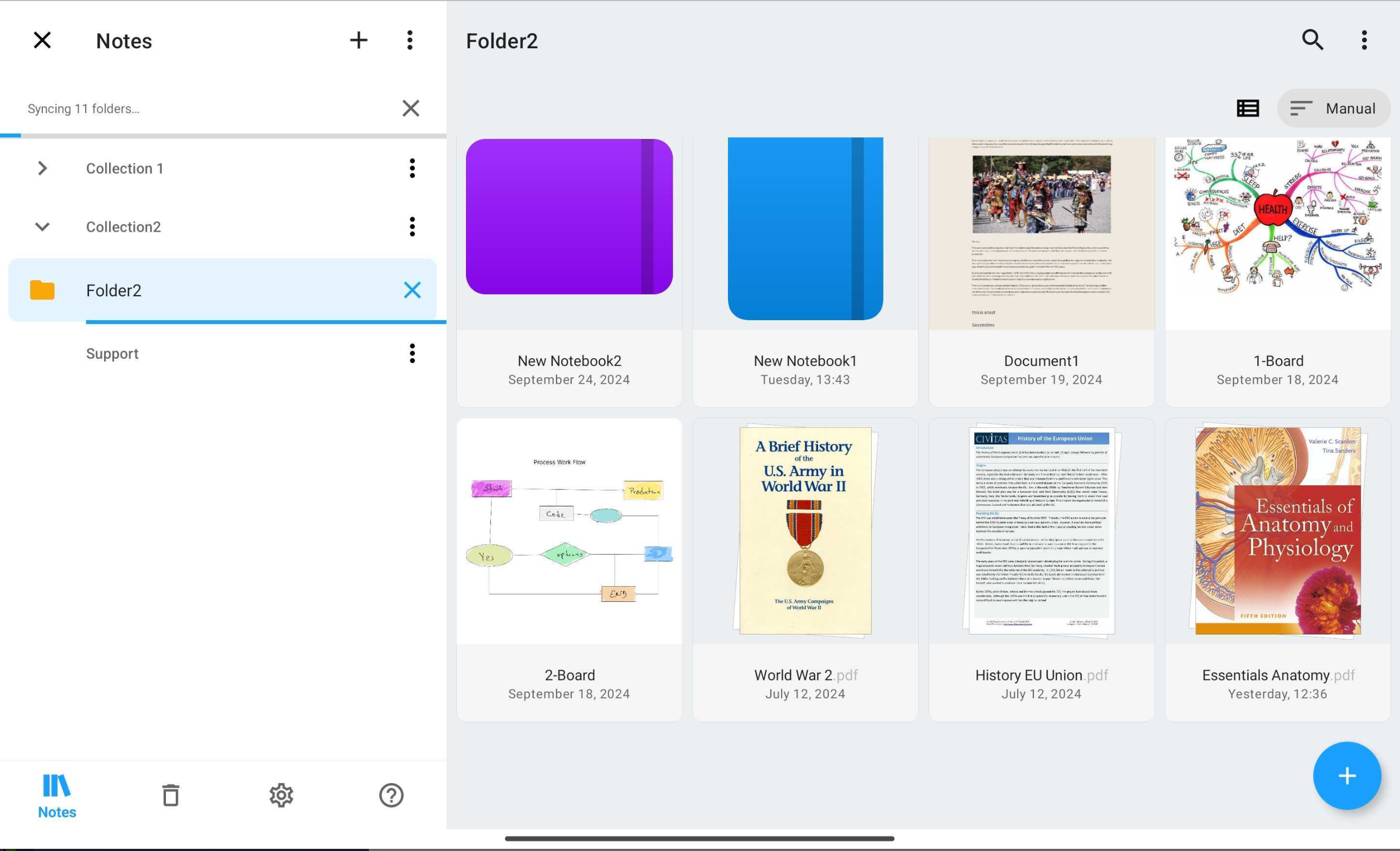Tap the blue floating add button

[1346, 776]
